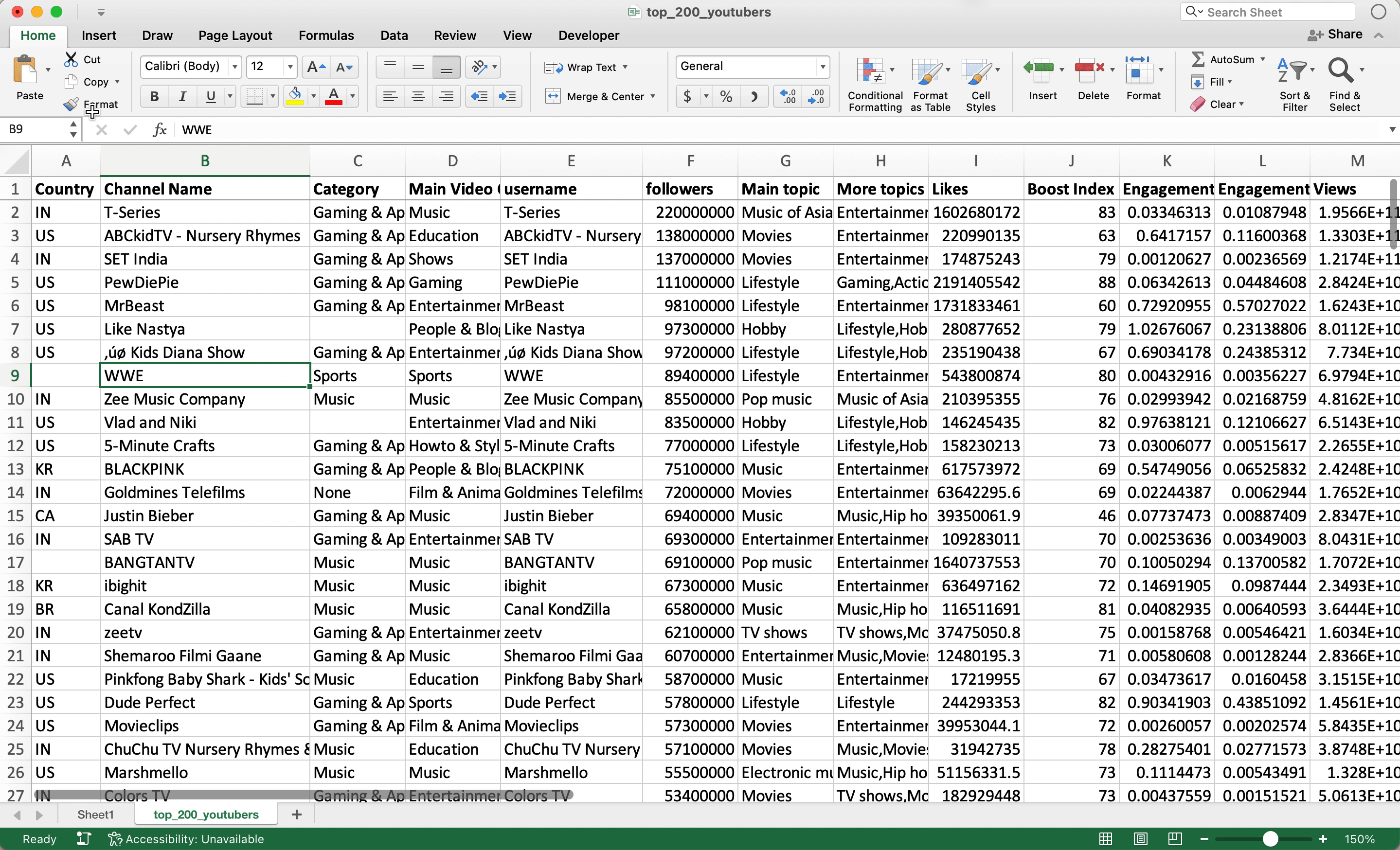Open Sort & Filter
1400x850 pixels.
click(x=1294, y=84)
